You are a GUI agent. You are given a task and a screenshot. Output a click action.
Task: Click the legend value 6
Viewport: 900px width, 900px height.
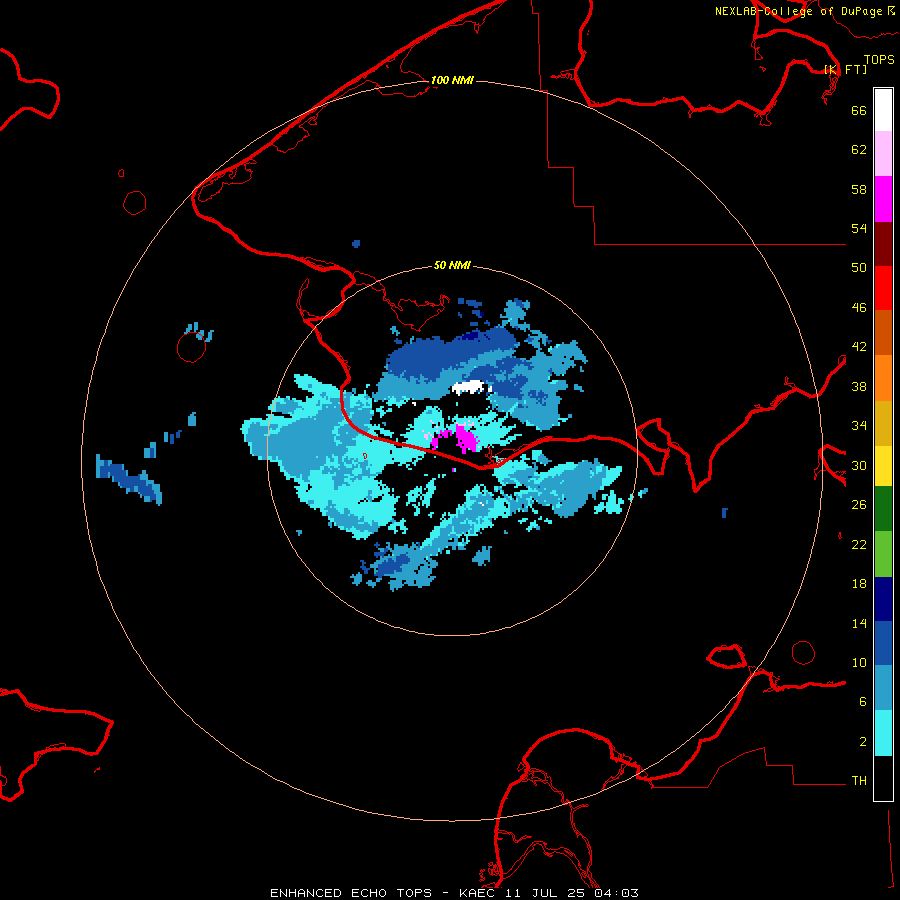862,702
